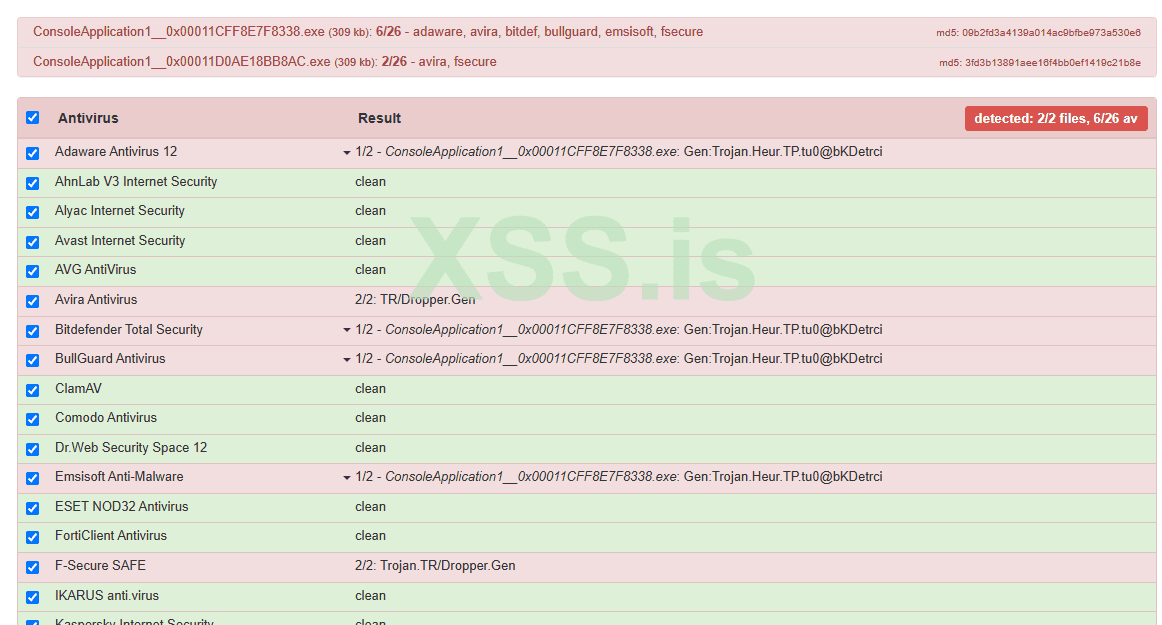Screen dimensions: 1162x625
Task: Click the Dr.Web Security Space 12 name
Action: pyautogui.click(x=131, y=447)
